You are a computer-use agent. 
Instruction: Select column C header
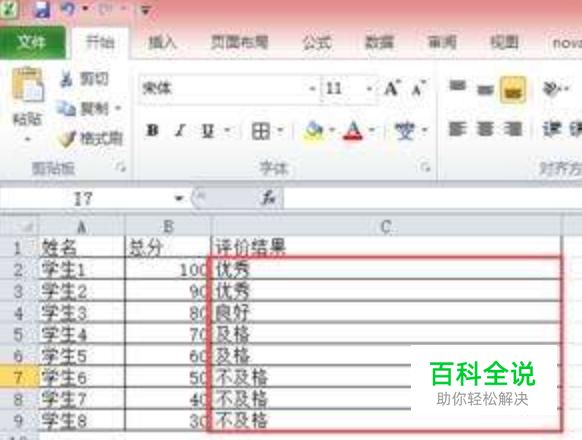click(x=386, y=226)
